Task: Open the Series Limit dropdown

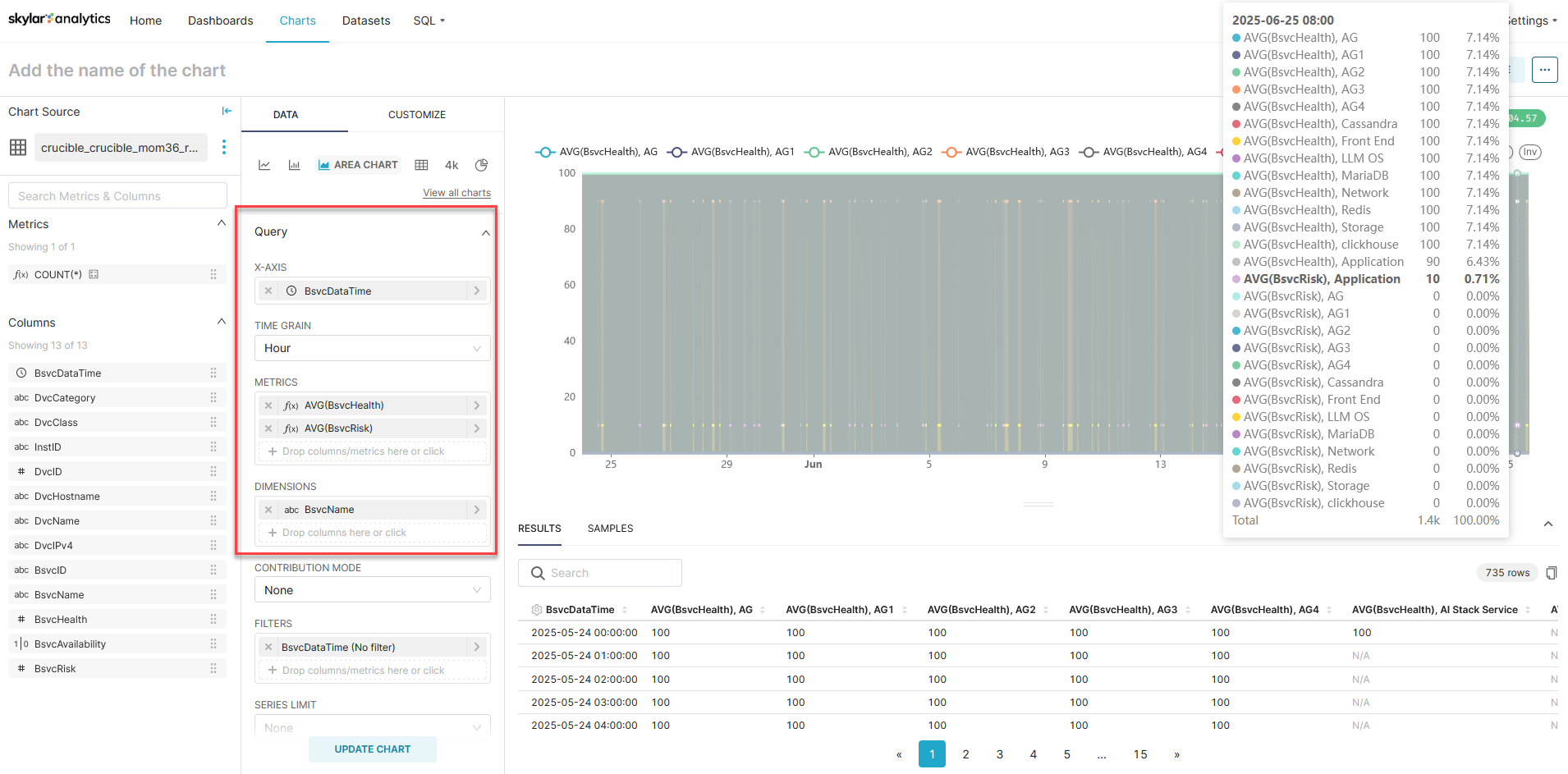Action: [x=373, y=726]
